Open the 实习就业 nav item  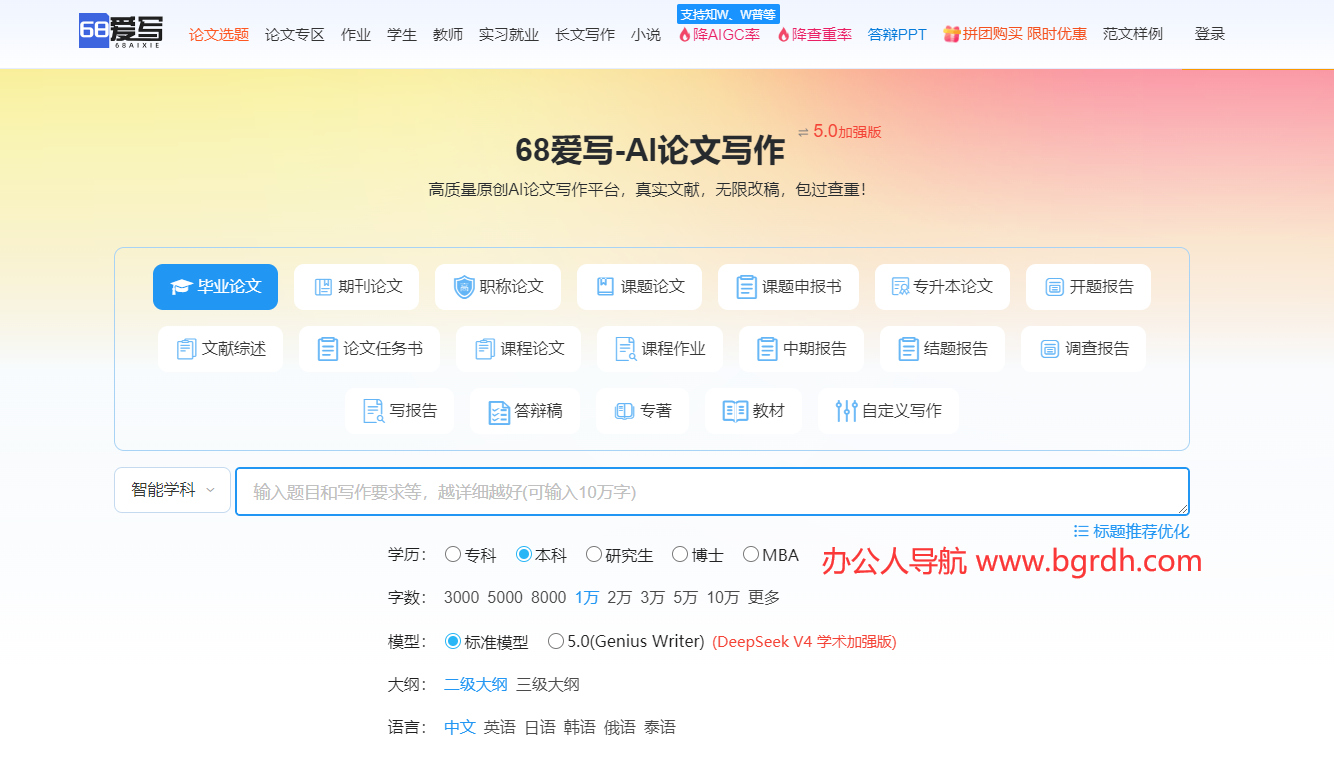[x=509, y=34]
